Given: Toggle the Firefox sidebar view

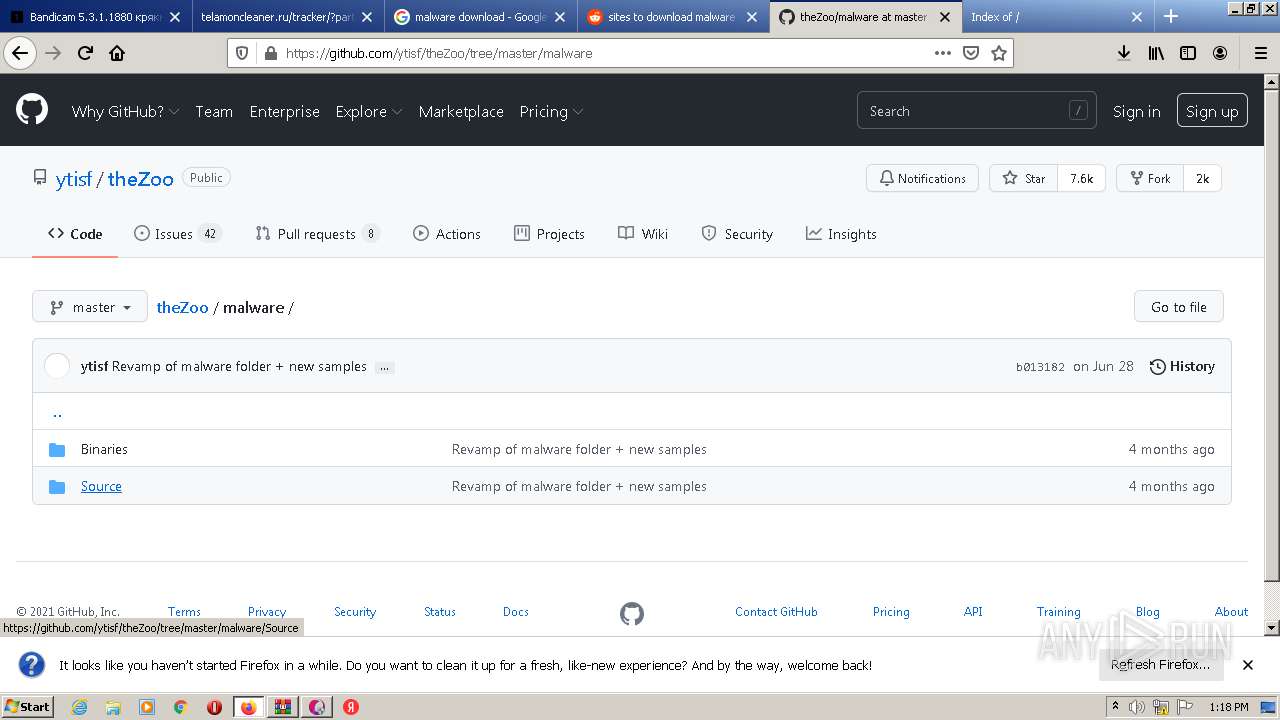Looking at the screenshot, I should [x=1188, y=53].
